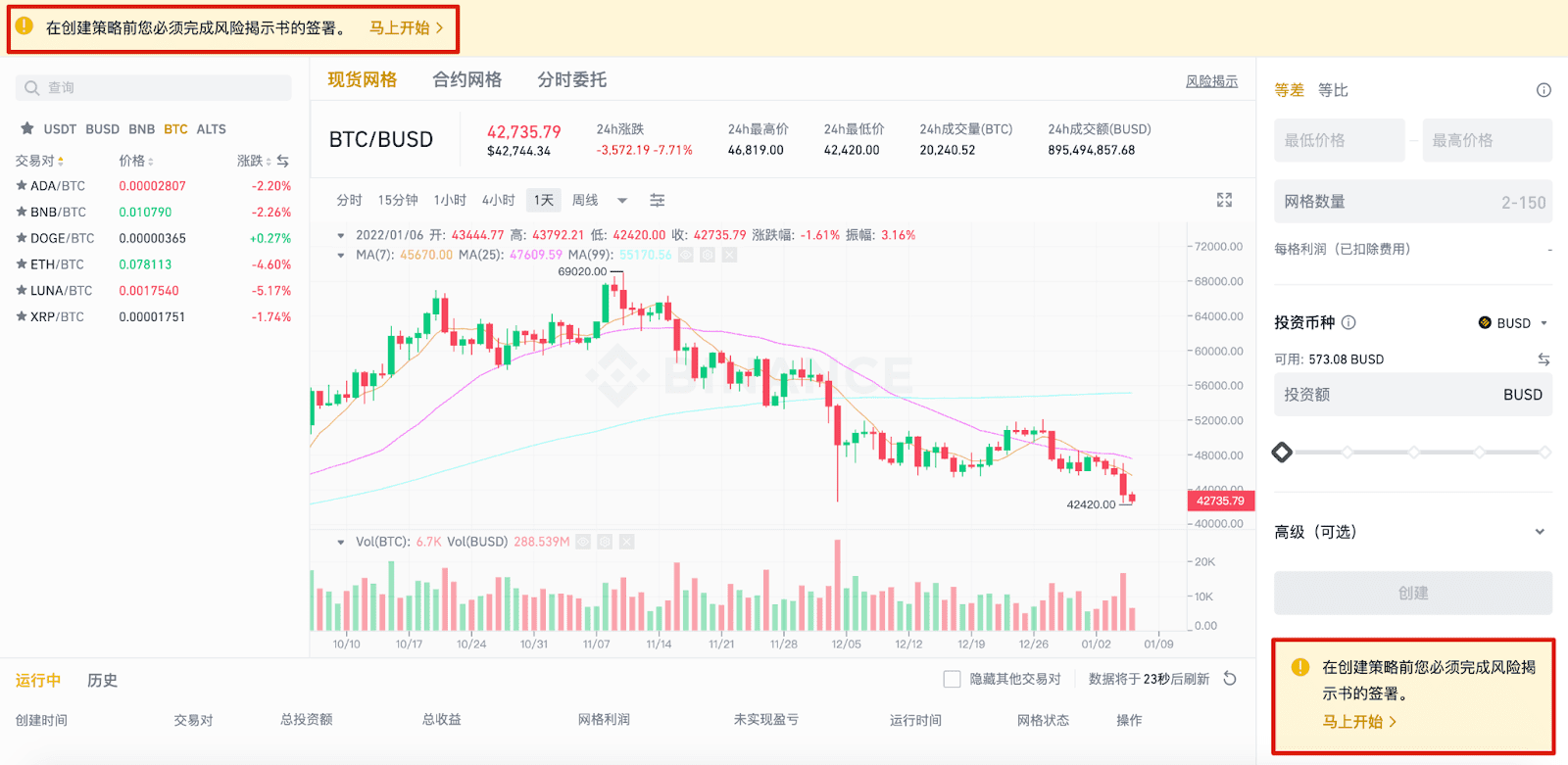1568x765 pixels.
Task: Click 最低价格 input field
Action: tap(1339, 140)
